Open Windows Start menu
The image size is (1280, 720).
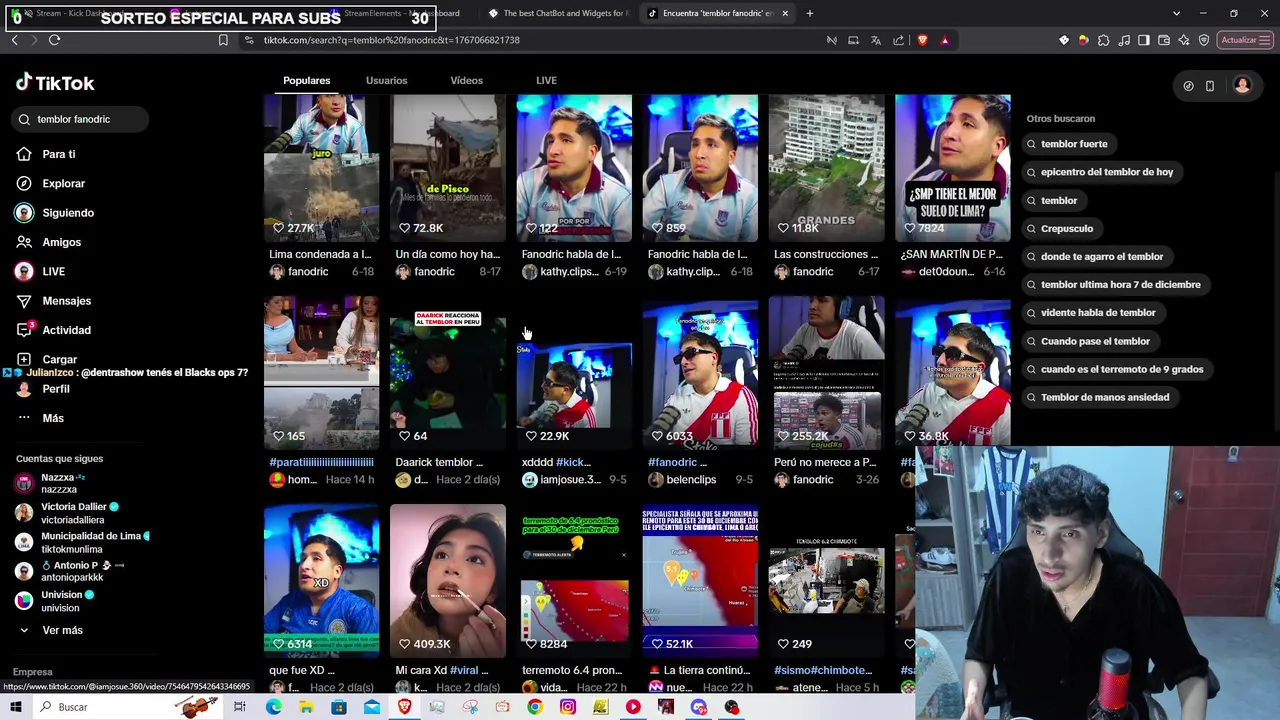[15, 707]
